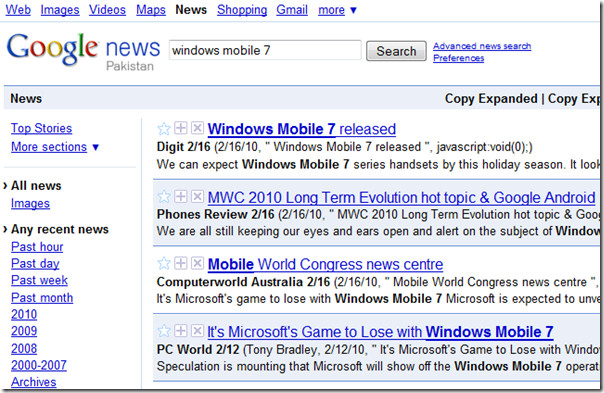Click 'Digit 2/16' source text
The width and height of the screenshot is (604, 393).
183,147
